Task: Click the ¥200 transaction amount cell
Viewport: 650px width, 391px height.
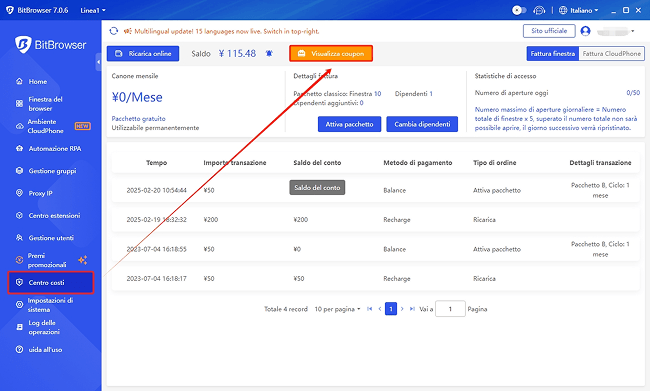Action: (211, 219)
